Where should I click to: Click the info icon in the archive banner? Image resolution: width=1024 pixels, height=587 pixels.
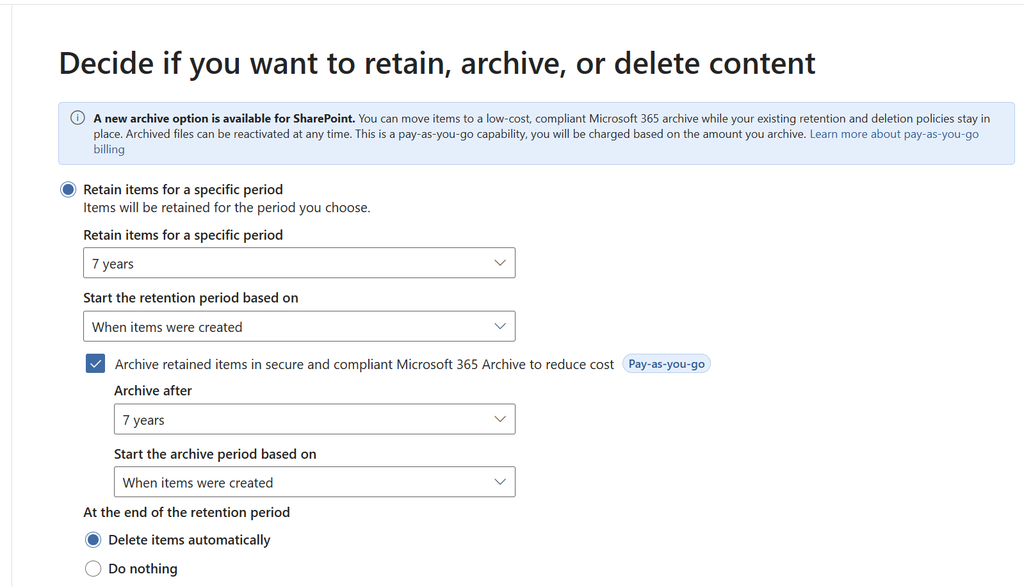[77, 118]
